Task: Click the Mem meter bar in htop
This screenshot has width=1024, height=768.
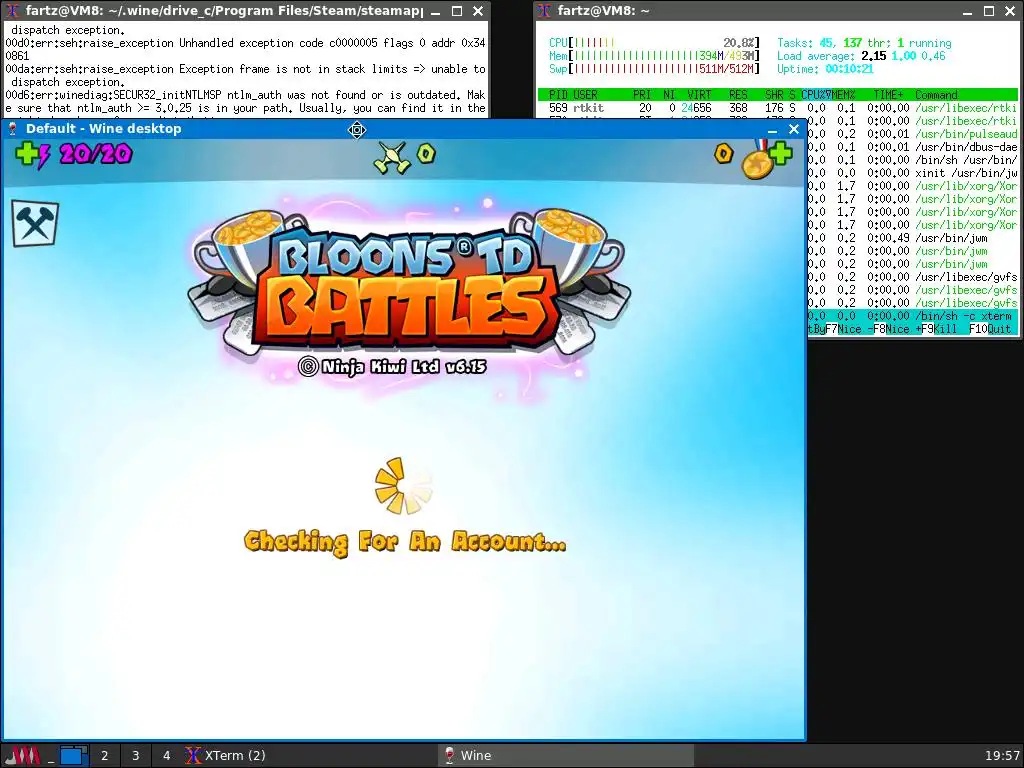Action: (654, 56)
